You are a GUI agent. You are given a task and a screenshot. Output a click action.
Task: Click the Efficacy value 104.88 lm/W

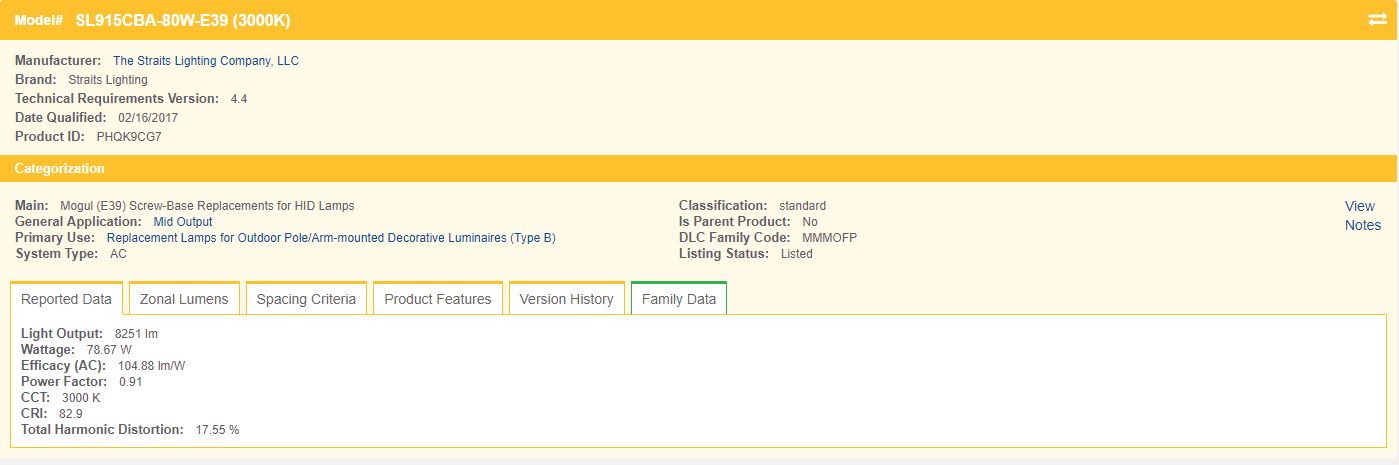[x=152, y=366]
